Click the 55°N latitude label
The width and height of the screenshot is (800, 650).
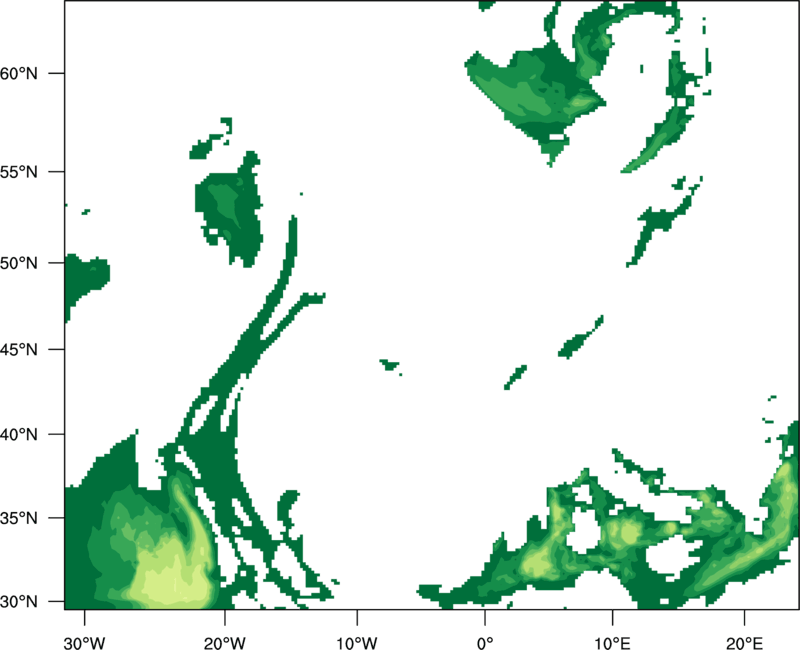tap(19, 172)
